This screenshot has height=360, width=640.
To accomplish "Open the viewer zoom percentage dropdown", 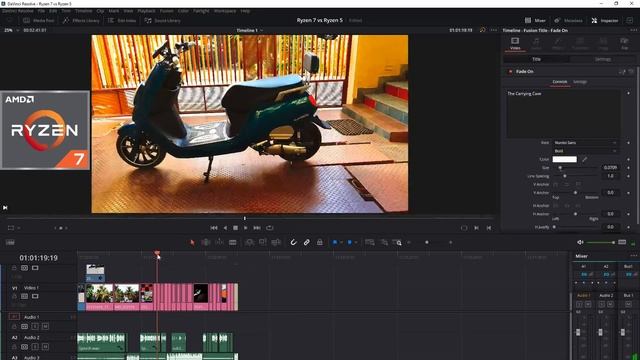I will coord(11,30).
